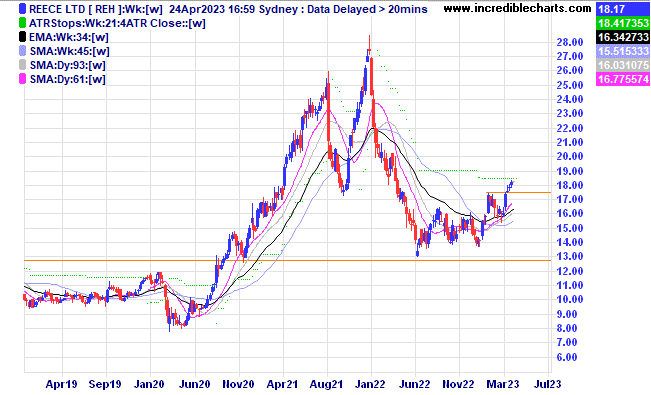Click the 19.00 price axis label

(x=570, y=171)
